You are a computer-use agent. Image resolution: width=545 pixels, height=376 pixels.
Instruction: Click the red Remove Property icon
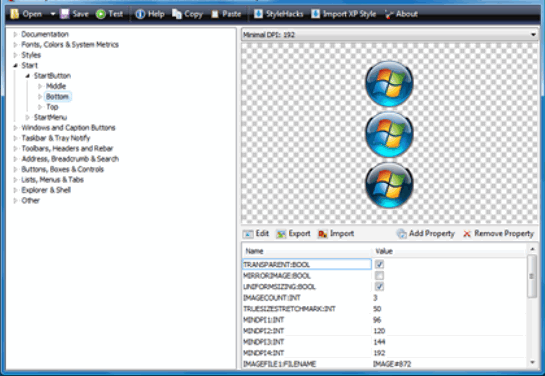coord(467,234)
